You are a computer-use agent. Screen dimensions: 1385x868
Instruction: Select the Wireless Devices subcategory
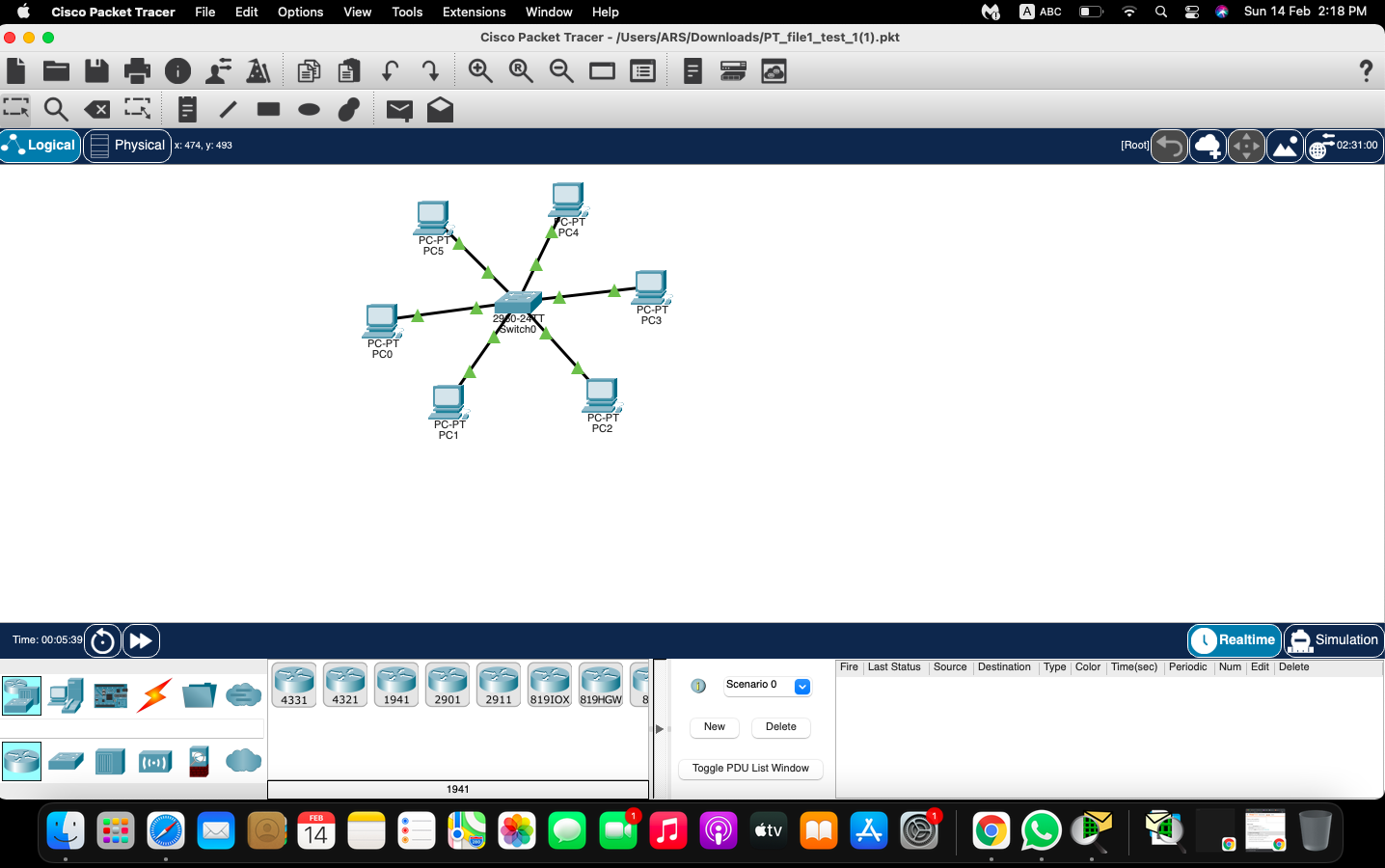tap(154, 762)
